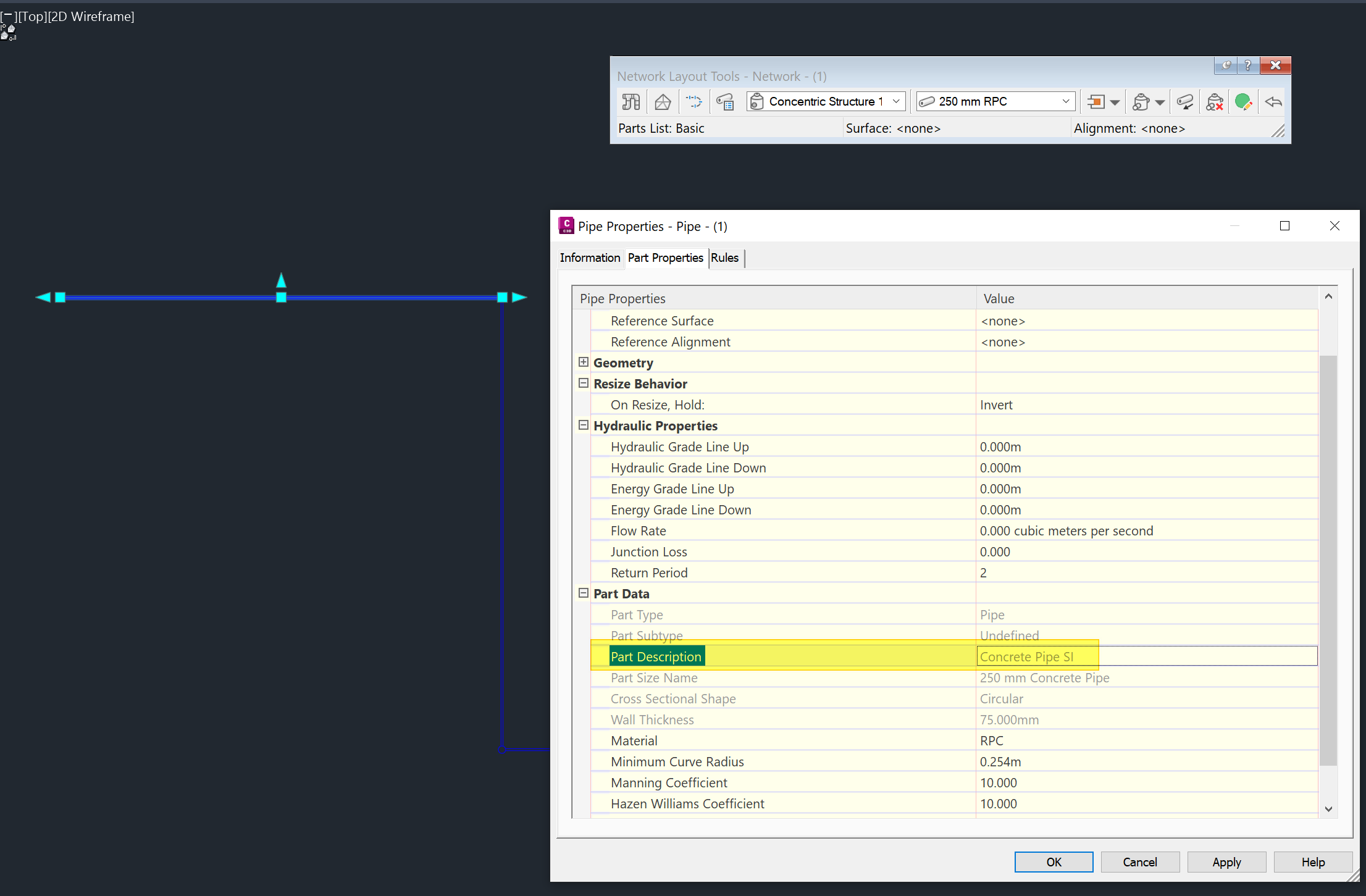Open the Concentric Structure 1 dropdown

[896, 101]
